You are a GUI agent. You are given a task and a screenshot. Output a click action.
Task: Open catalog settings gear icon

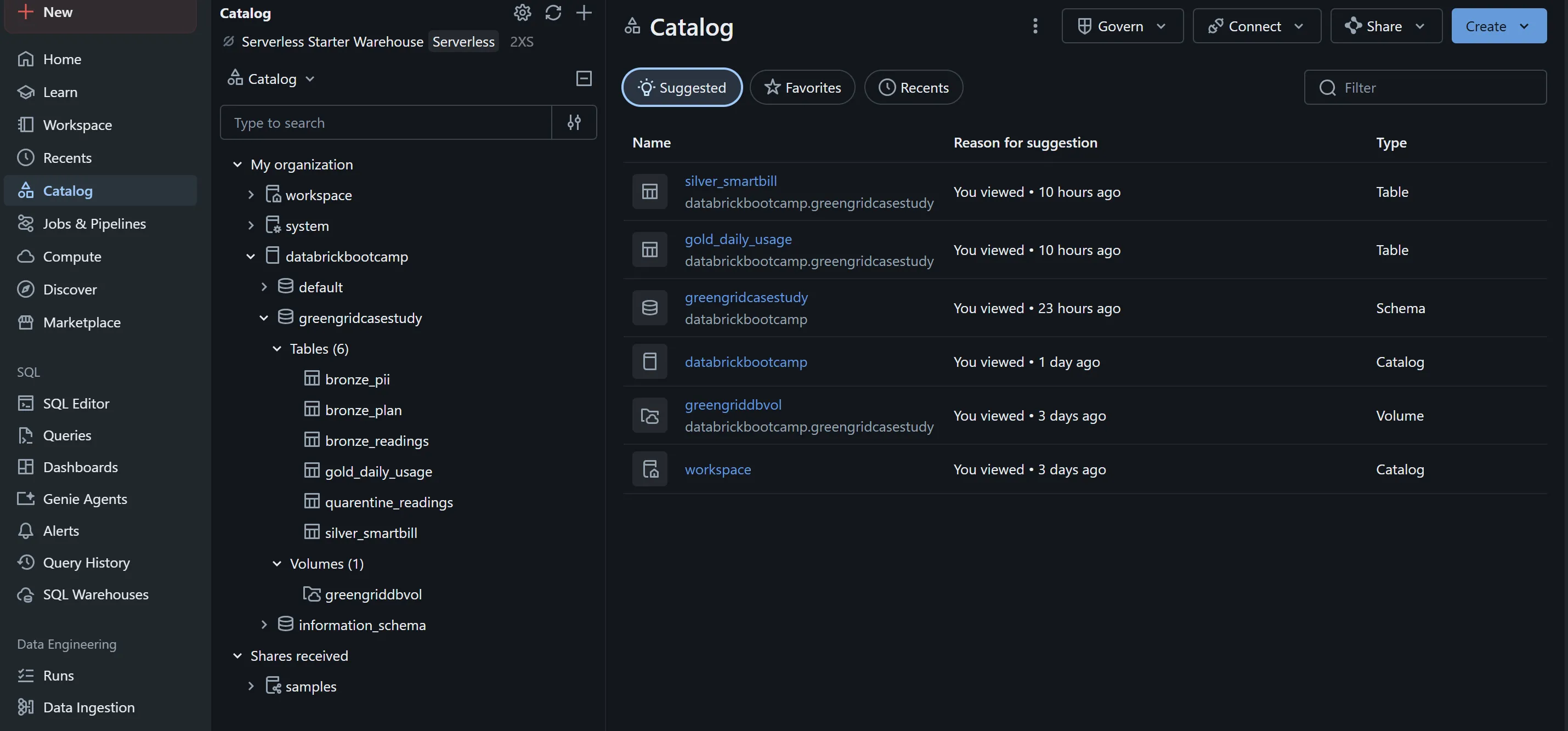(522, 13)
